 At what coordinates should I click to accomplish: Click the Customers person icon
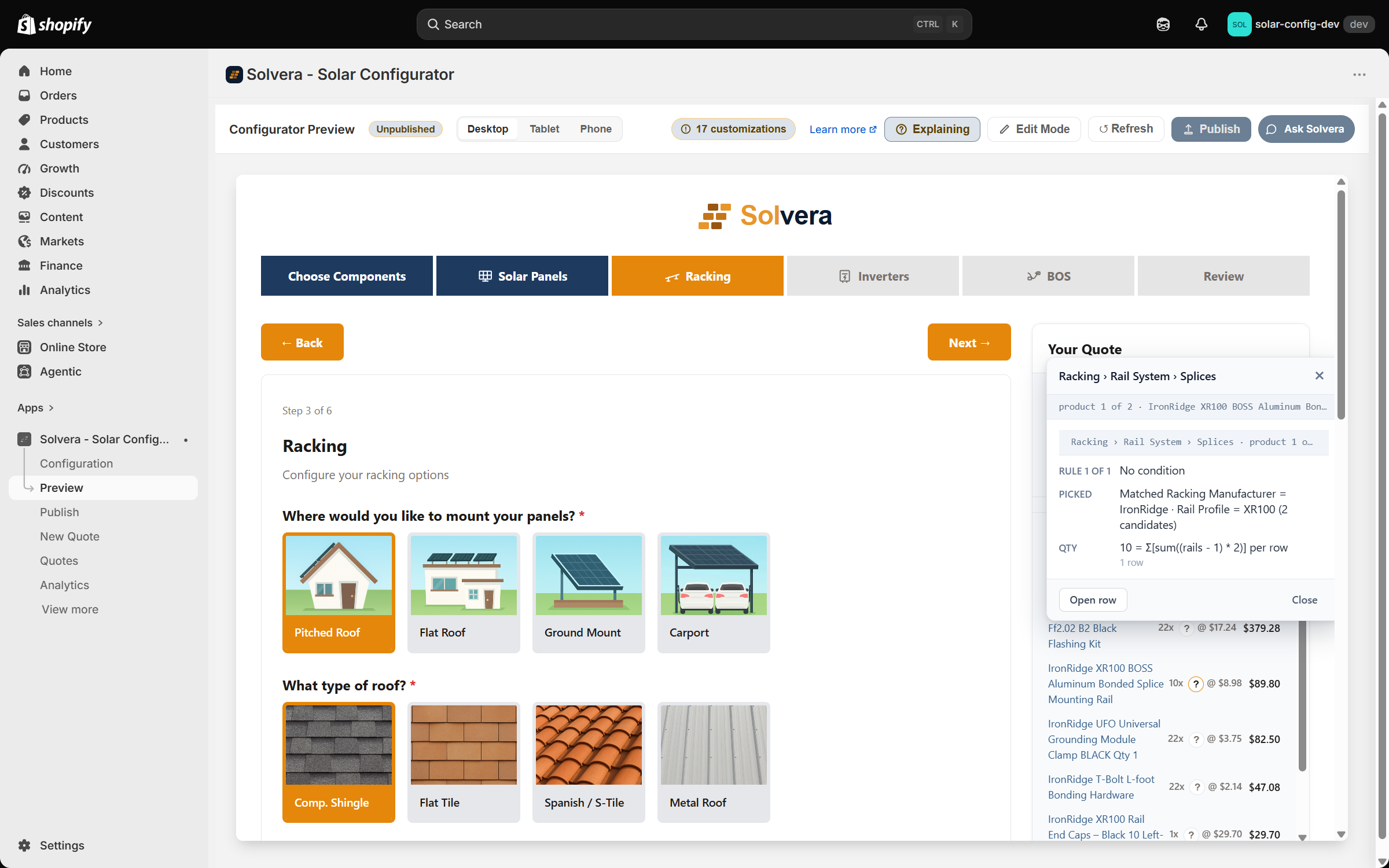click(24, 144)
